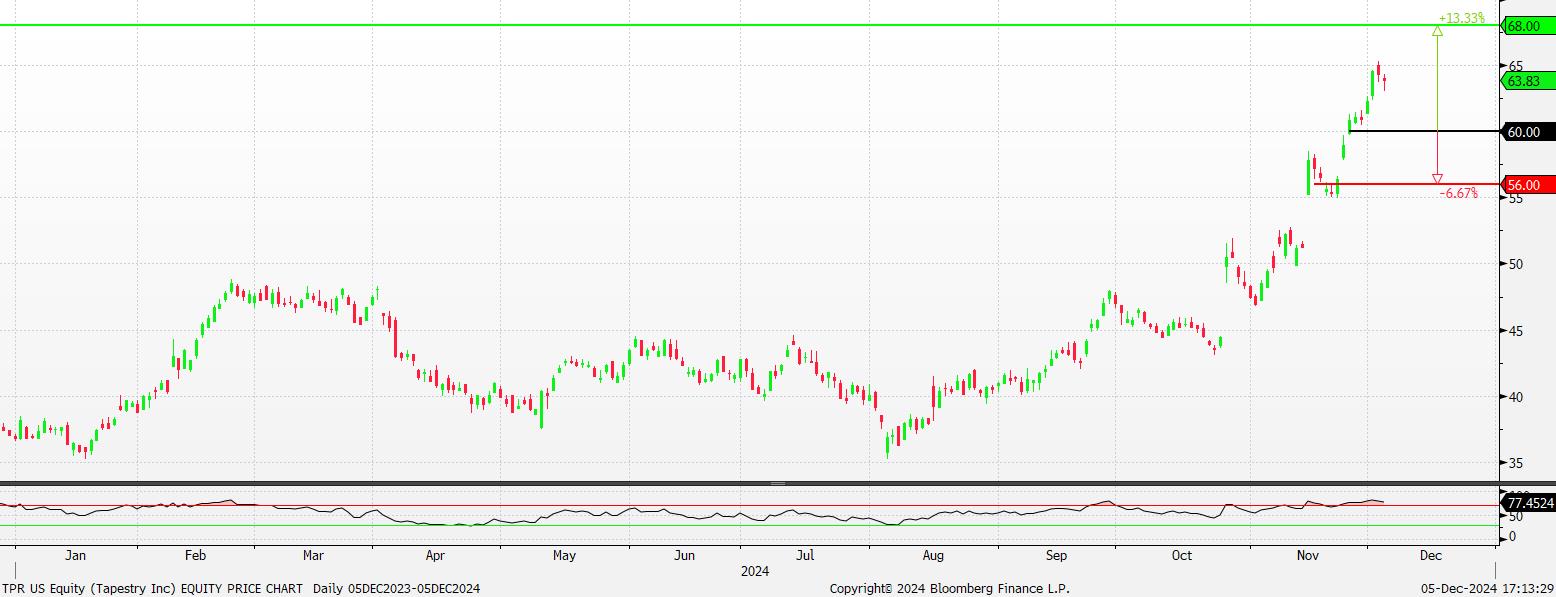The image size is (1556, 597).
Task: Click the red downward stop arrowhead
Action: tap(1437, 178)
